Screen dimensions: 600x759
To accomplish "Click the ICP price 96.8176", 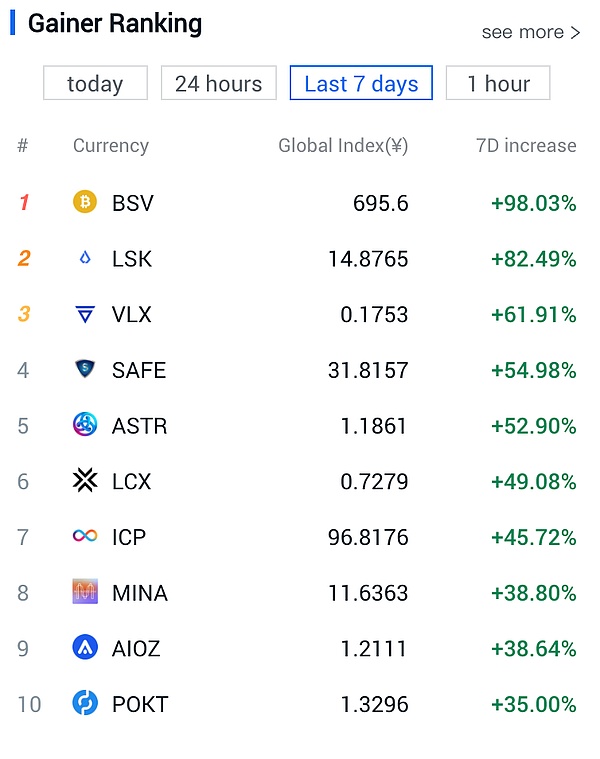I will coord(368,538).
